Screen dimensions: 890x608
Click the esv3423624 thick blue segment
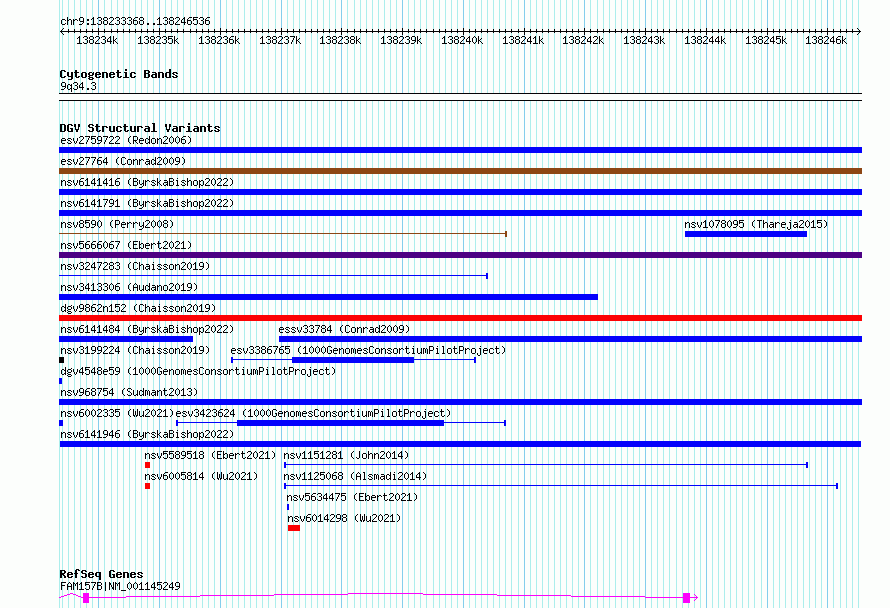coord(340,423)
